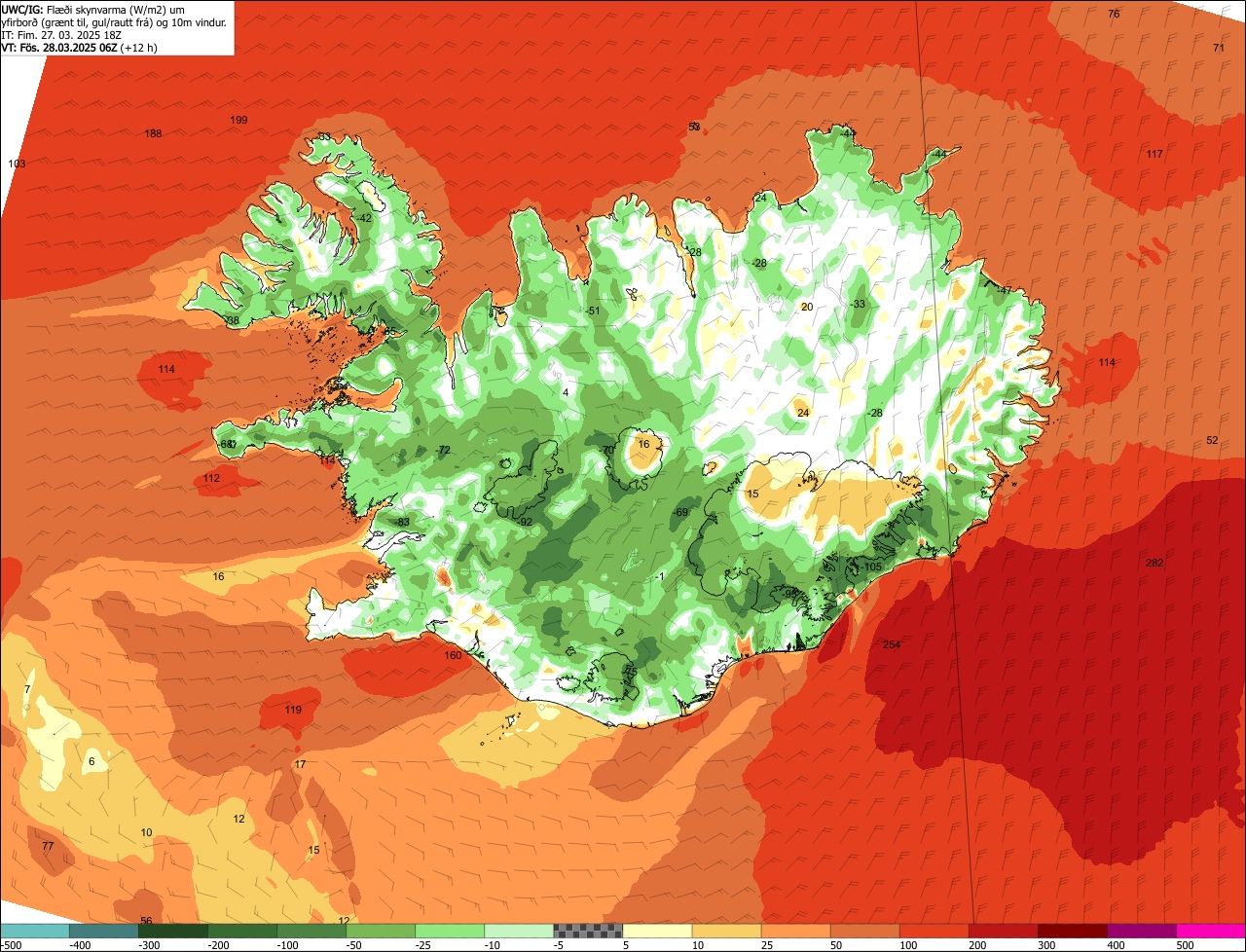The height and width of the screenshot is (952, 1246).
Task: Click the legend swatch between 400 and 500
Action: pyautogui.click(x=1141, y=931)
